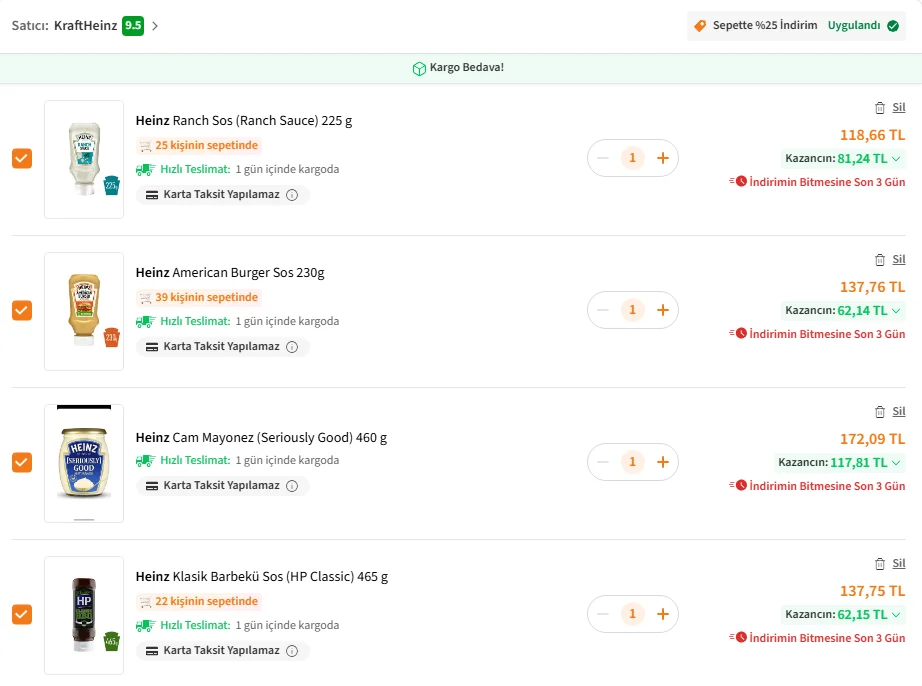Decrease Klasik Barbekü Sos quantity with minus
The height and width of the screenshot is (686, 922).
coord(603,614)
